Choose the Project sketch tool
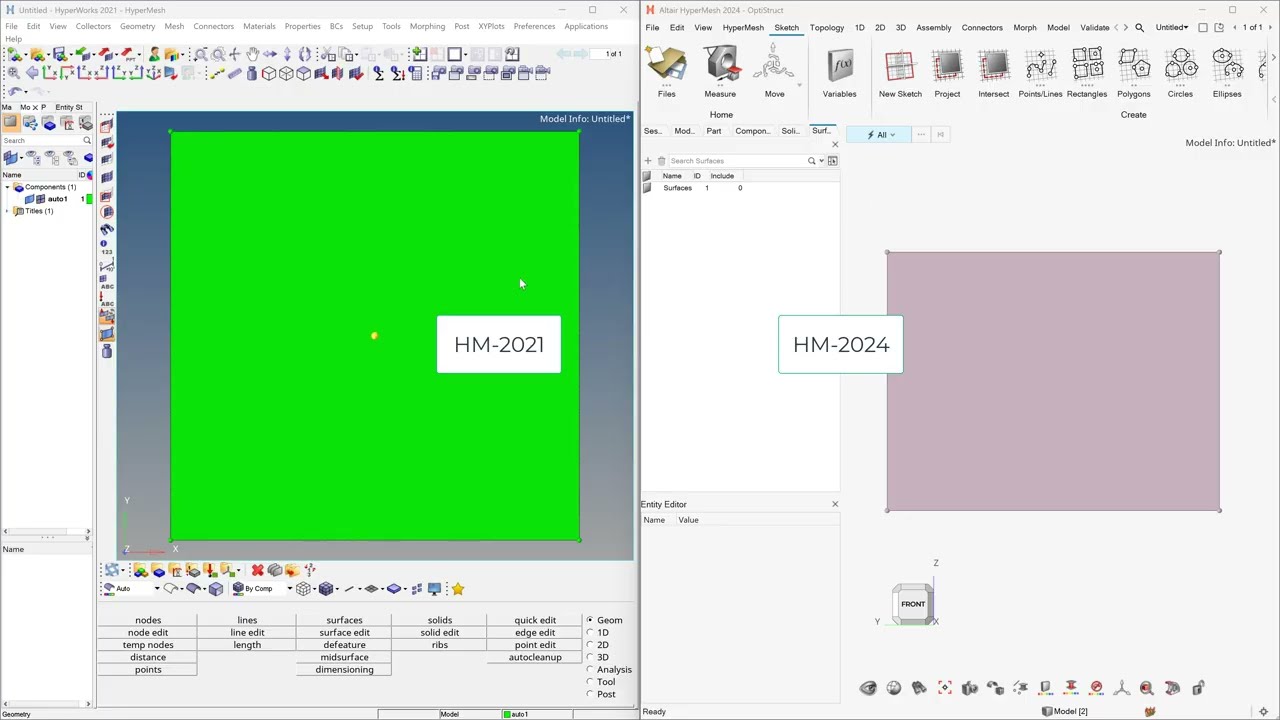1280x720 pixels. tap(947, 72)
